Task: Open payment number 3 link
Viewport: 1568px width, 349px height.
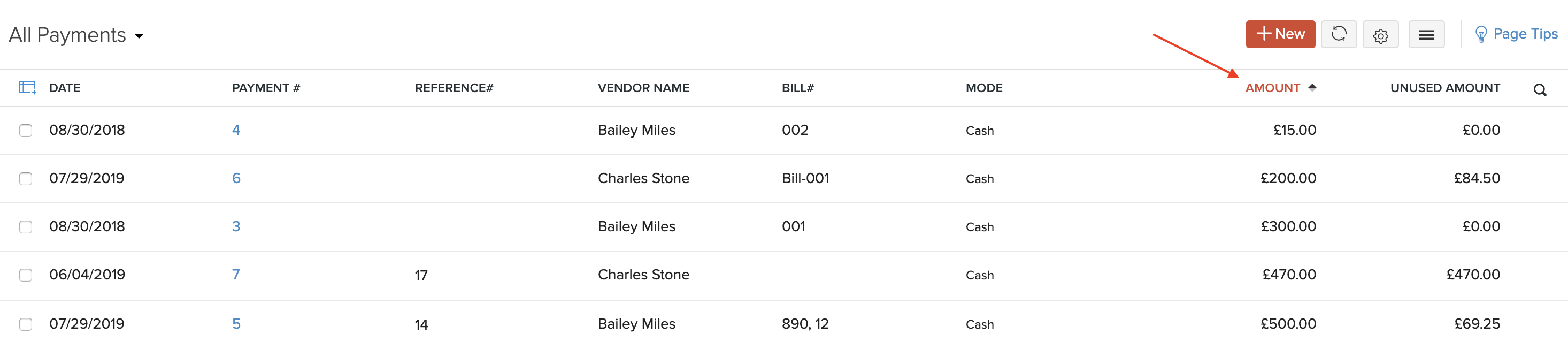Action: 236,226
